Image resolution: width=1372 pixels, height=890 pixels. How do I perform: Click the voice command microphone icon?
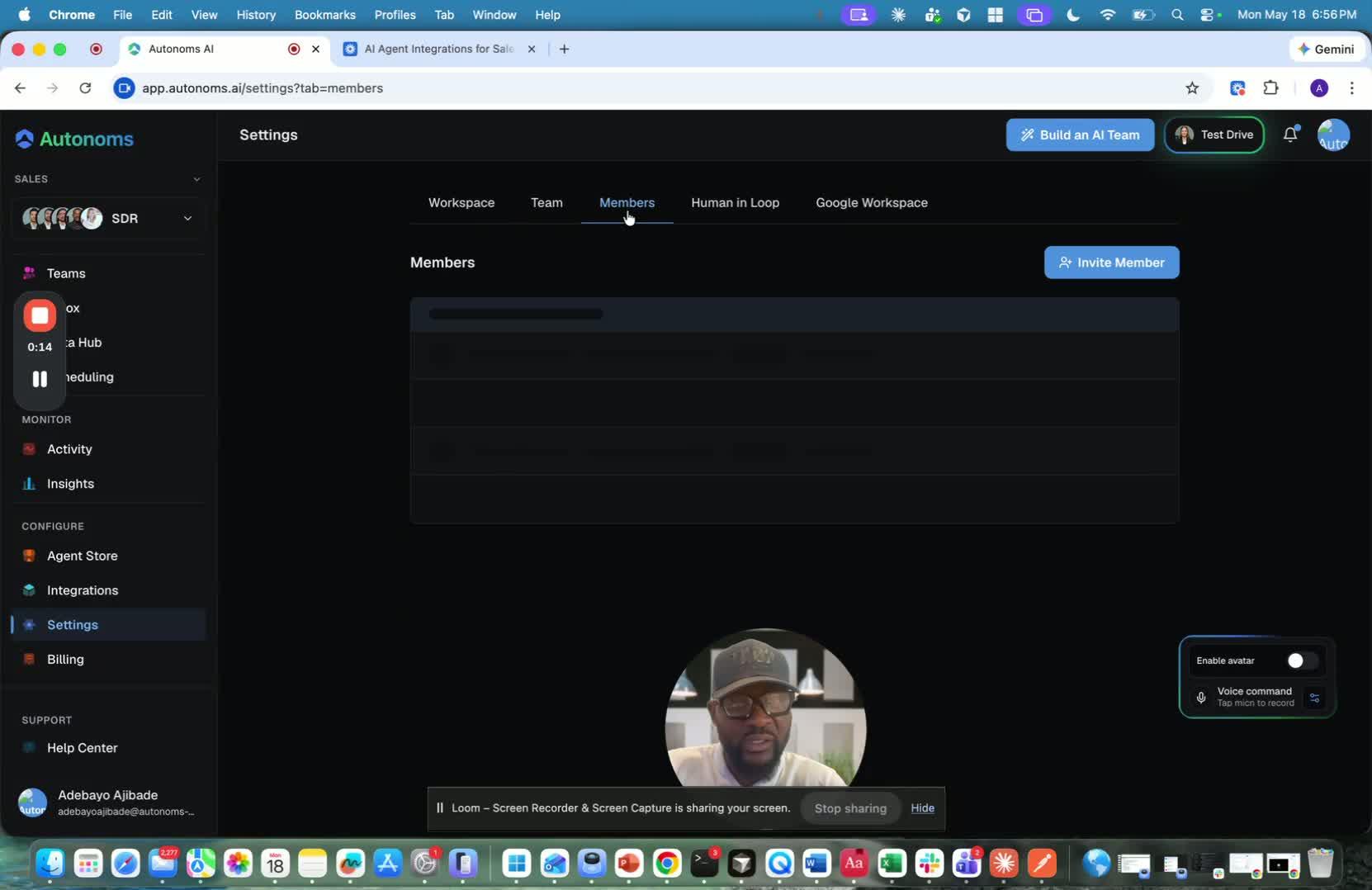point(1201,698)
